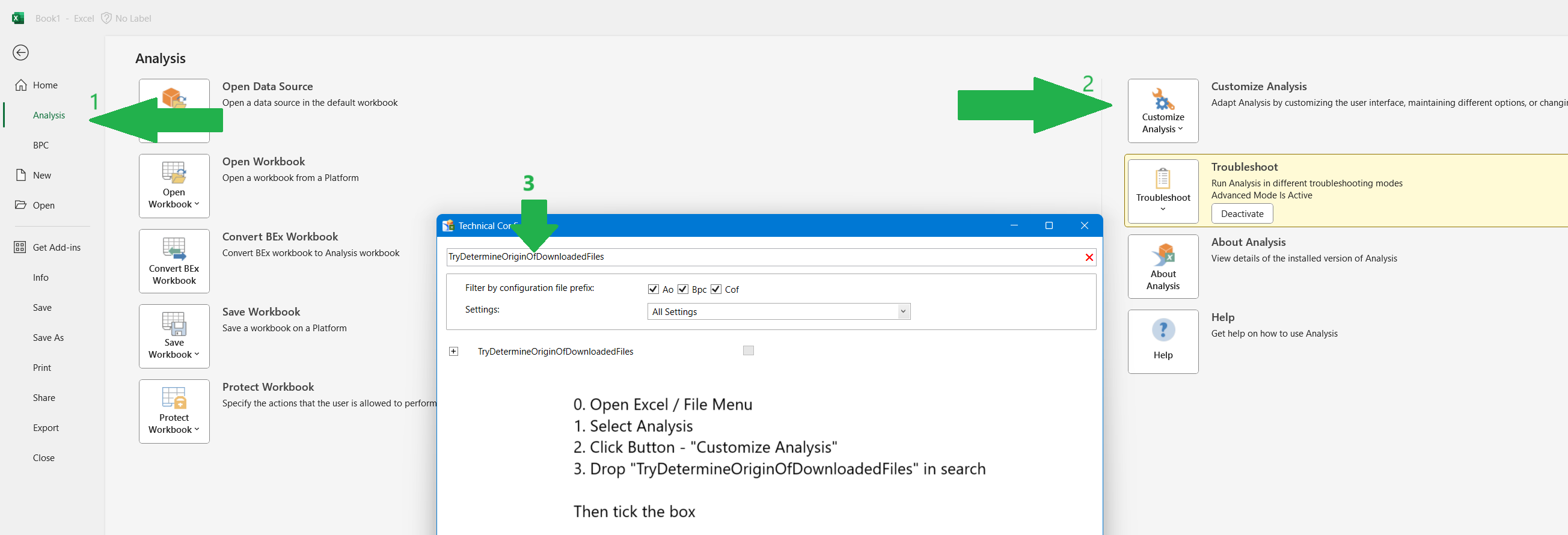Tick the TryDetermineOriginOfDownloadedFiles checkbox
The width and height of the screenshot is (1568, 535).
click(x=748, y=350)
